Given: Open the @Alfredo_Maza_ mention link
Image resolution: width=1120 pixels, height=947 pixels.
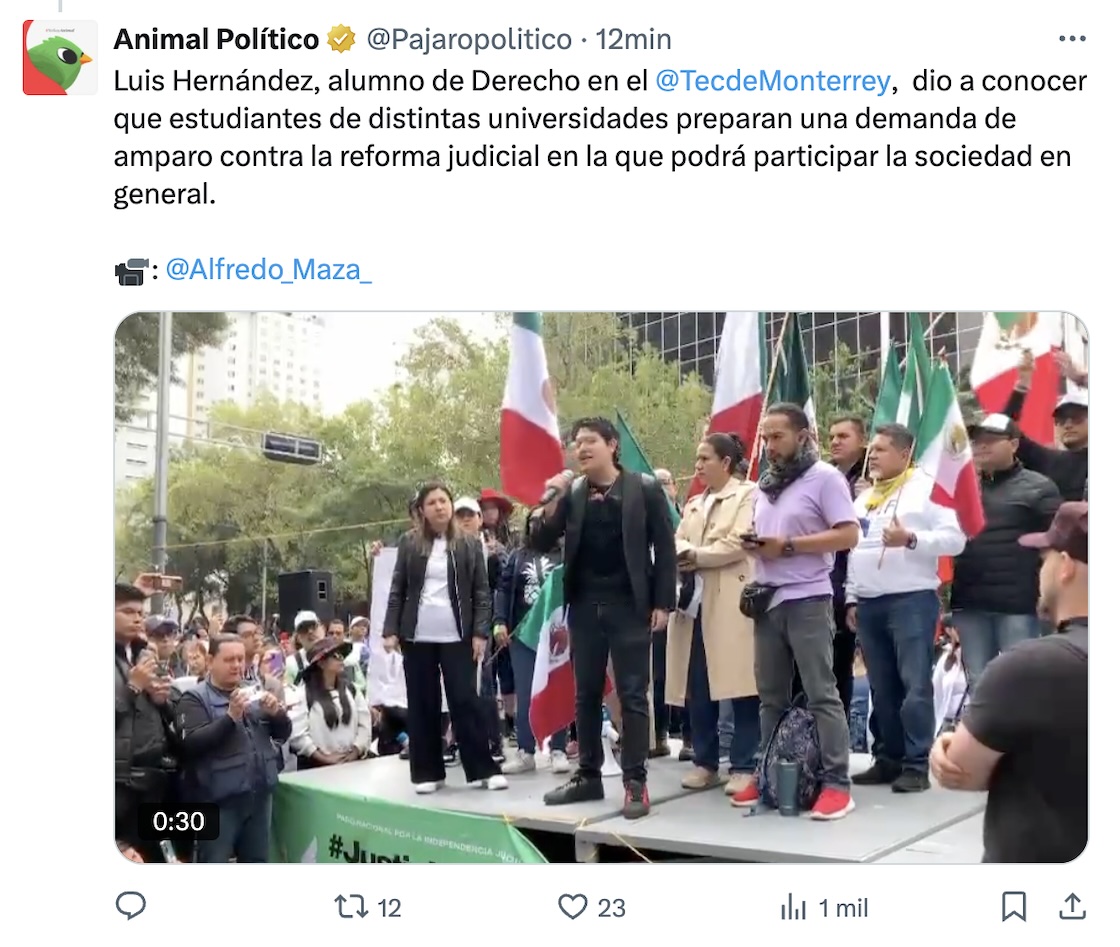Looking at the screenshot, I should point(269,270).
